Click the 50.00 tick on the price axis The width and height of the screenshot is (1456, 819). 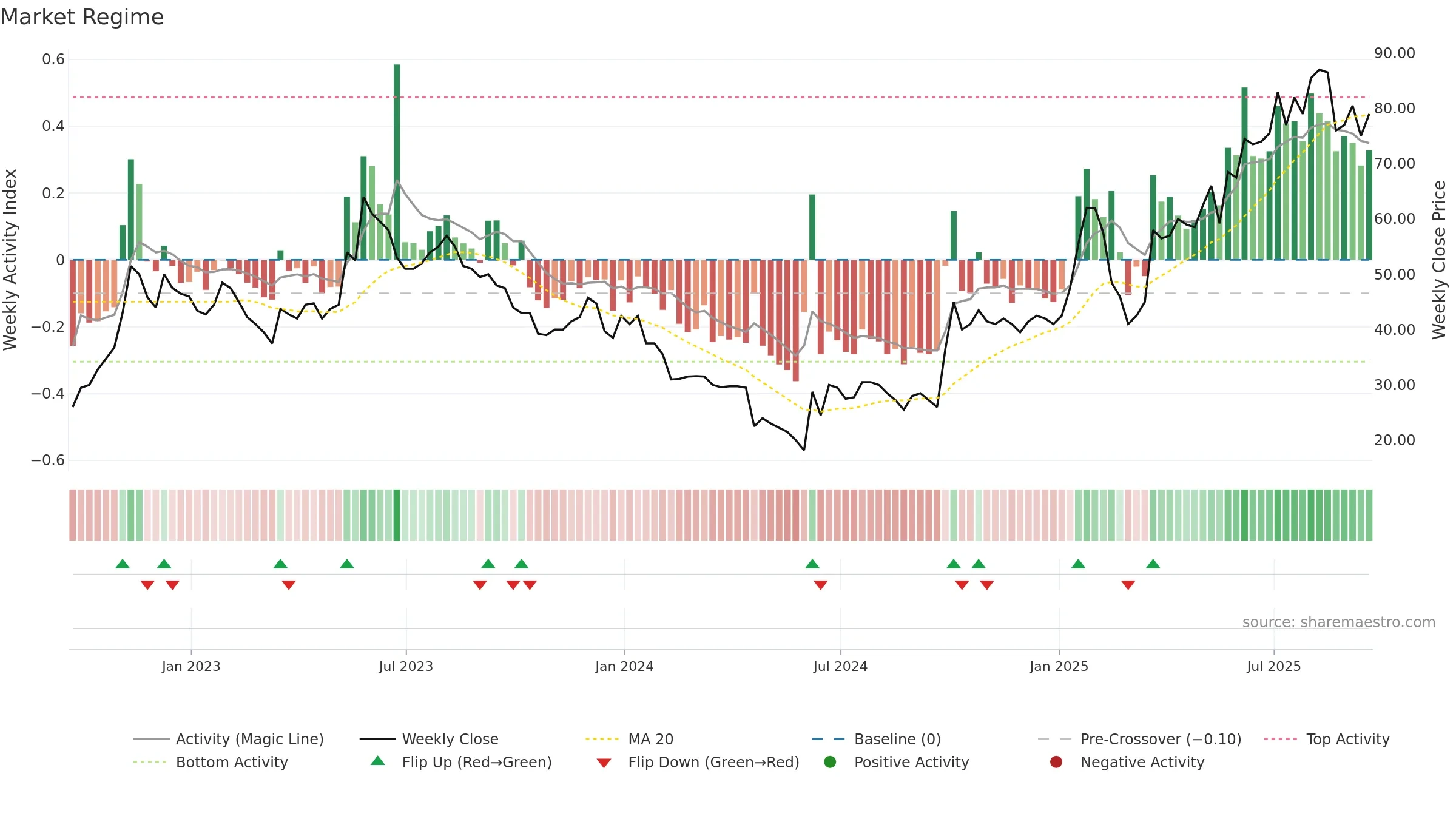1395,275
